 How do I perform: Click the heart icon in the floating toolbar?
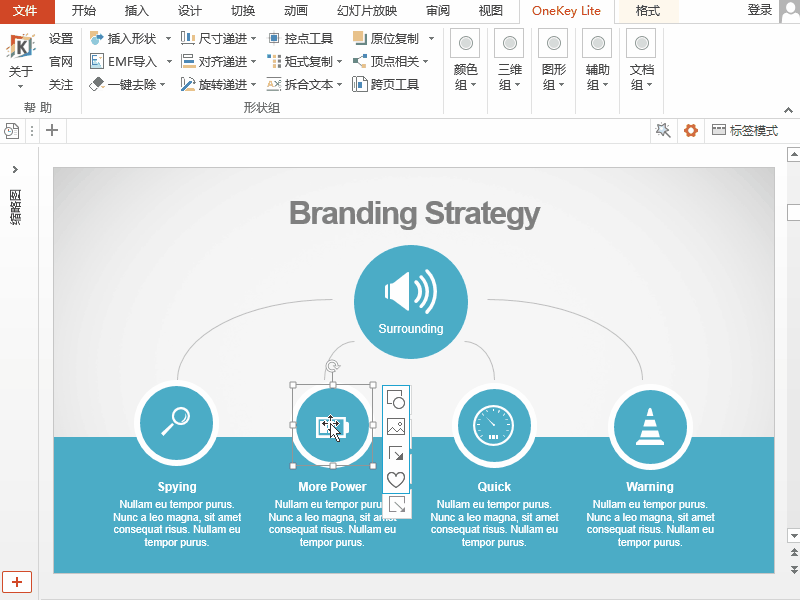(x=396, y=480)
